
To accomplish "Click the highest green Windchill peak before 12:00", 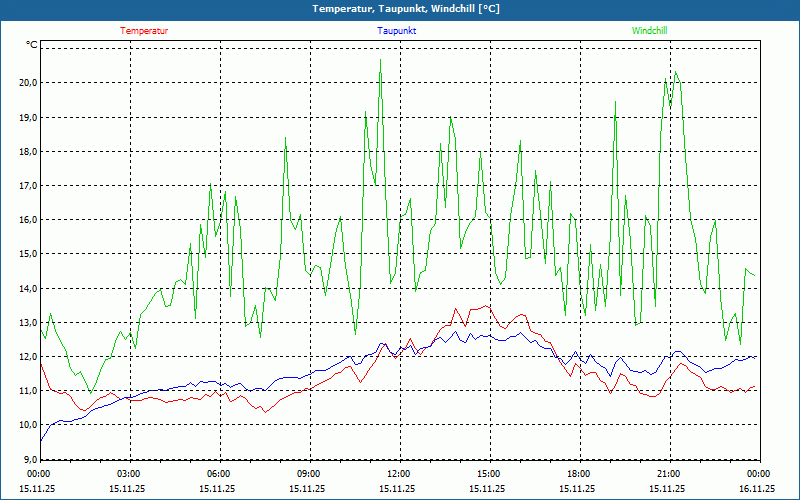I will [381, 60].
